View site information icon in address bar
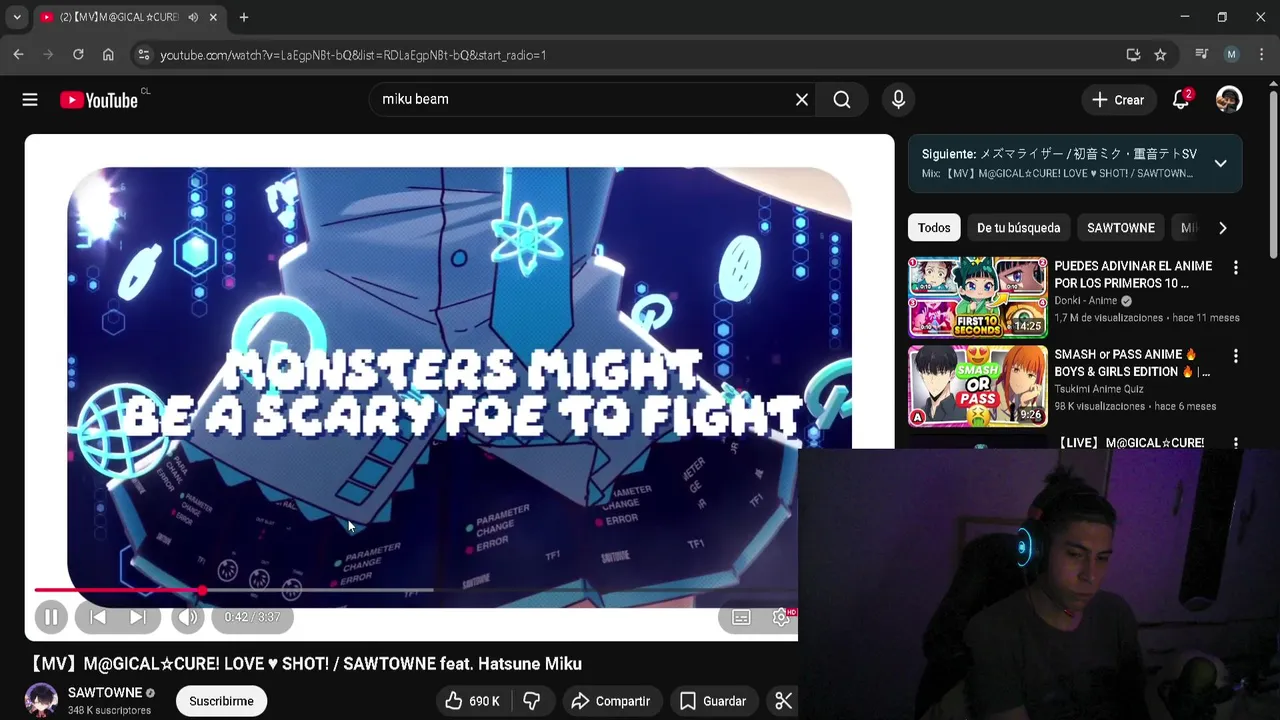The image size is (1280, 720). [x=143, y=55]
